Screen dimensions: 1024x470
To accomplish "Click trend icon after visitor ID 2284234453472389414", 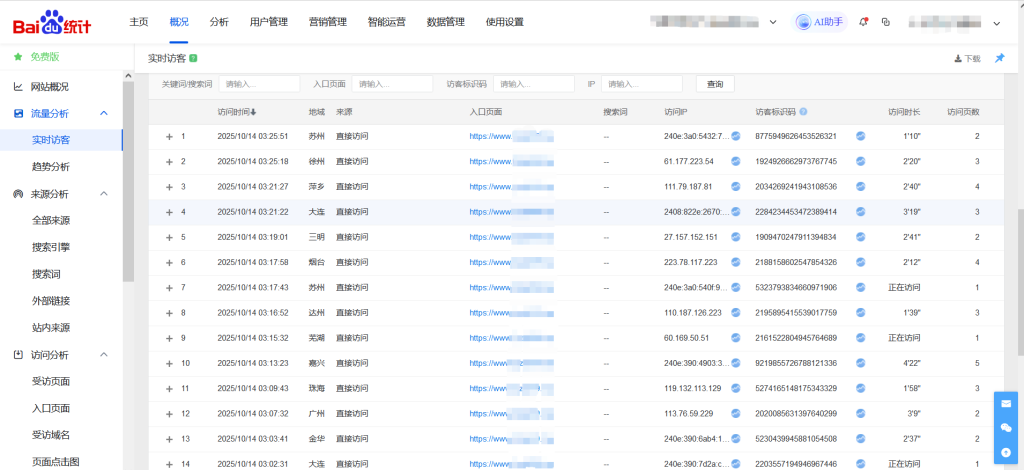I will point(861,212).
